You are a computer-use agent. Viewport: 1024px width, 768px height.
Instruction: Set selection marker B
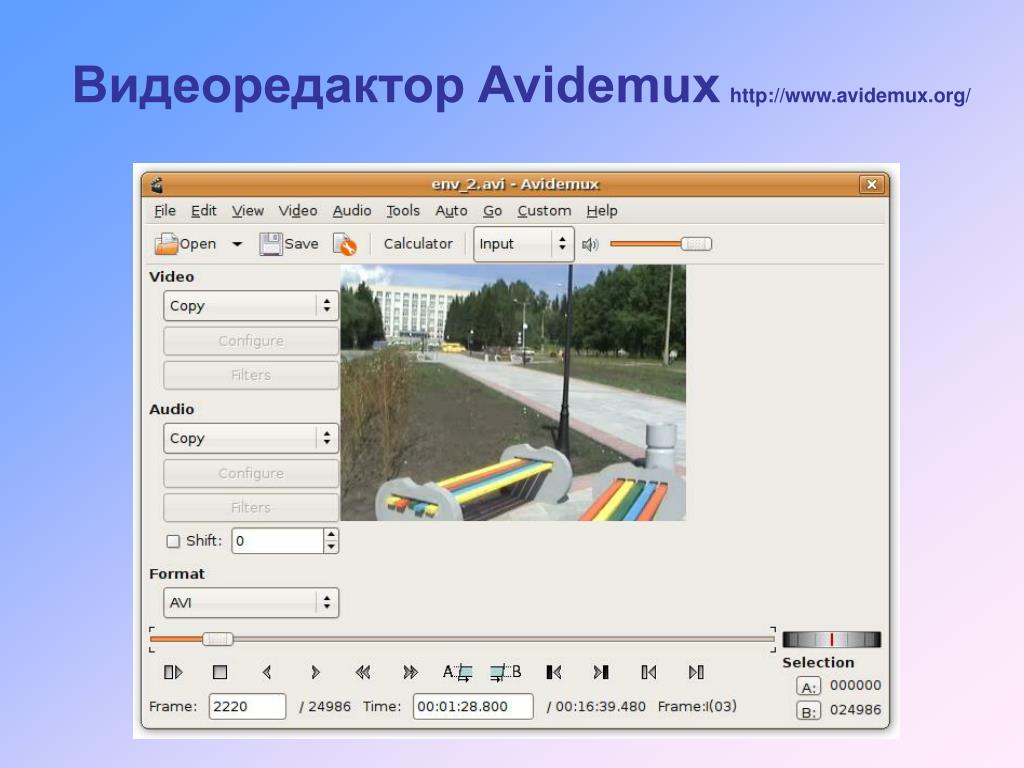(505, 672)
